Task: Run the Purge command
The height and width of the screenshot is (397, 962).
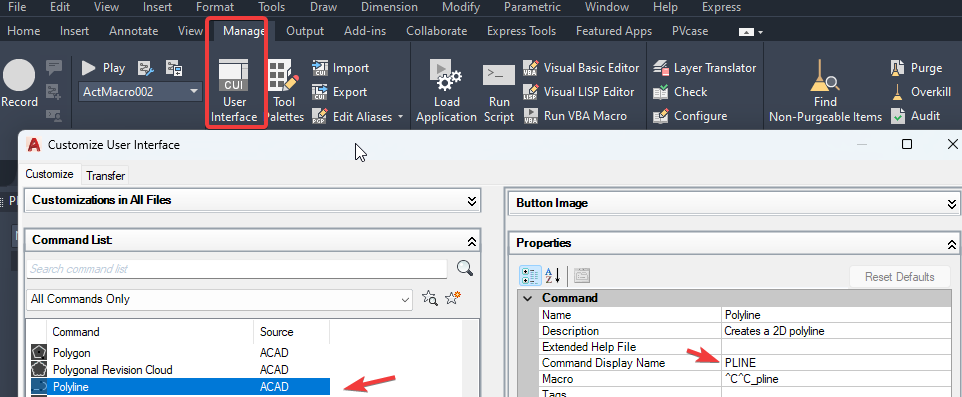Action: coord(916,67)
